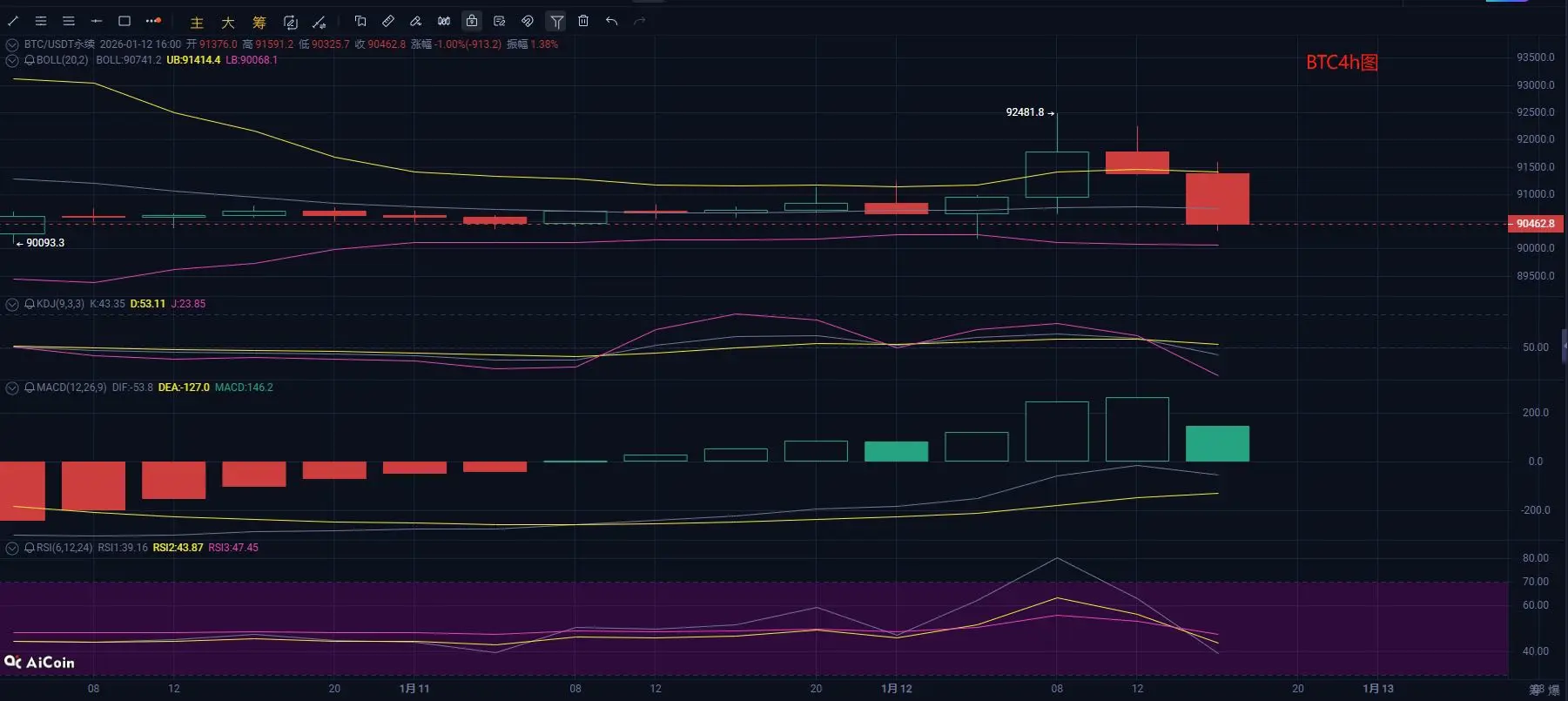Toggle the lock drawings icon

(x=472, y=21)
